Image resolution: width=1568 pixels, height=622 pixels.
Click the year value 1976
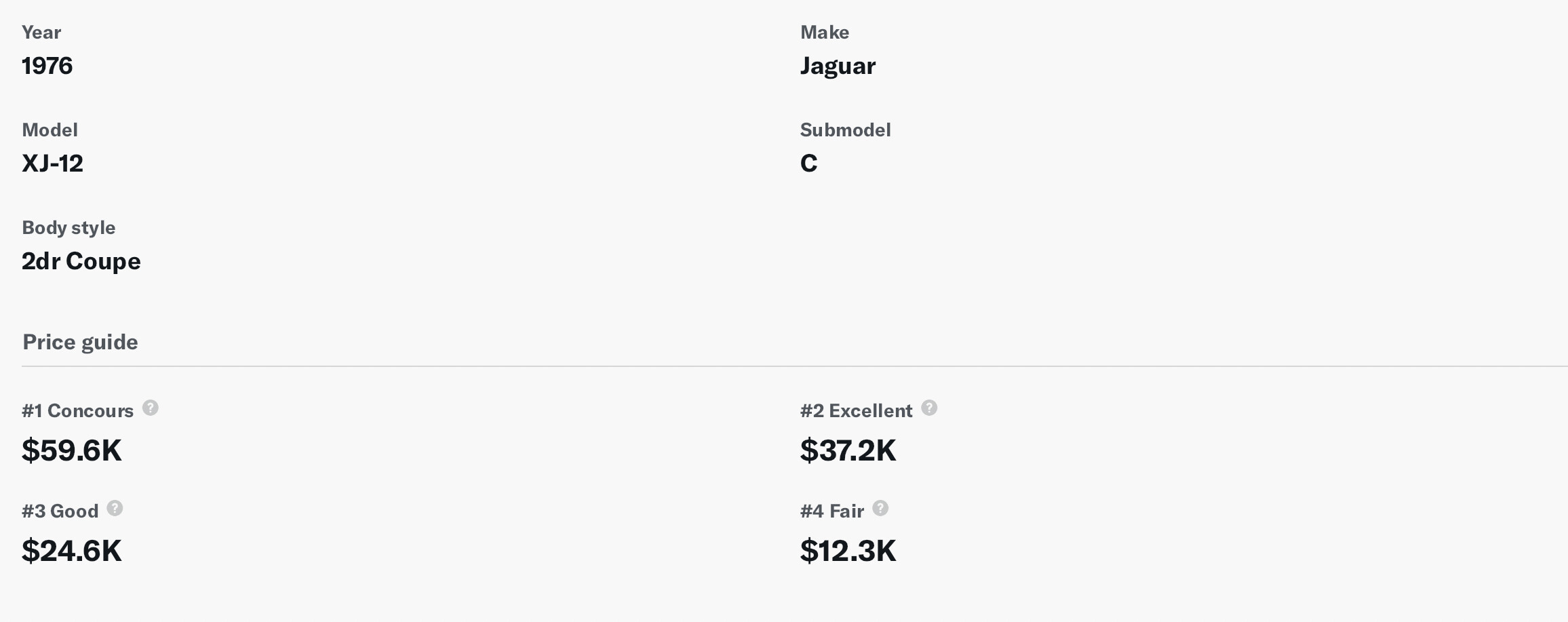[47, 66]
